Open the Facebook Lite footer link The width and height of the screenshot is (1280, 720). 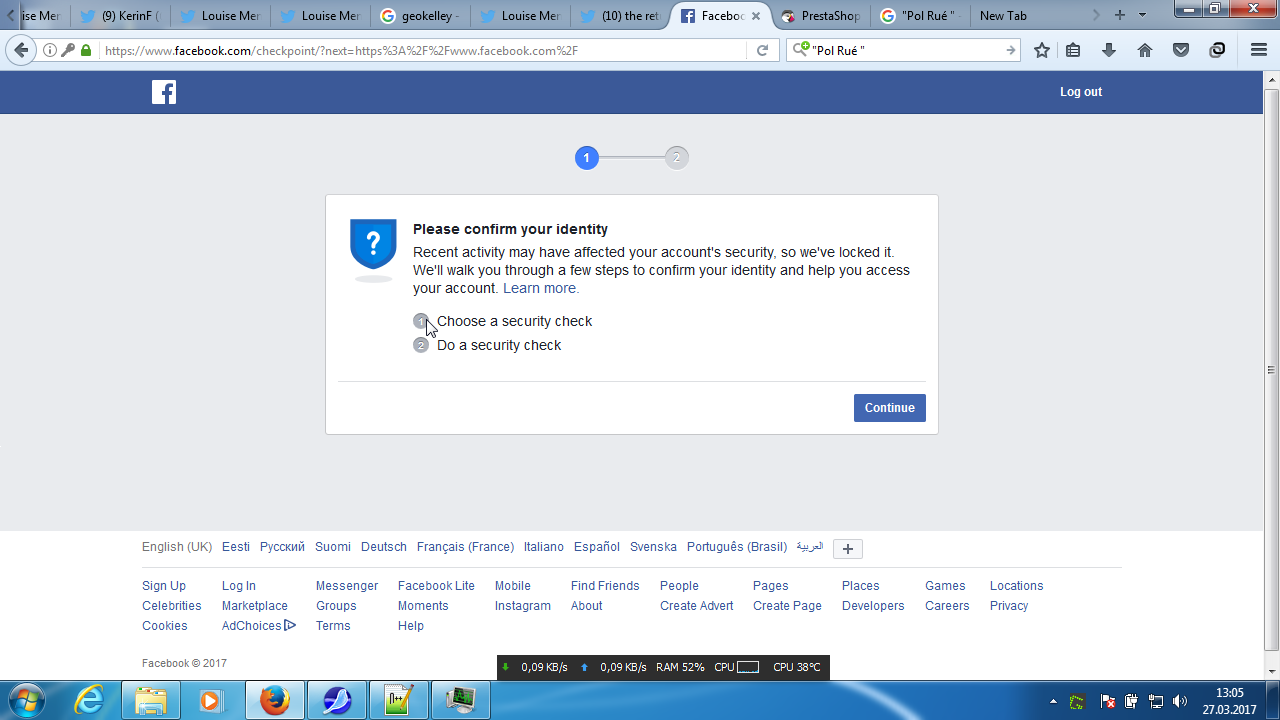436,586
